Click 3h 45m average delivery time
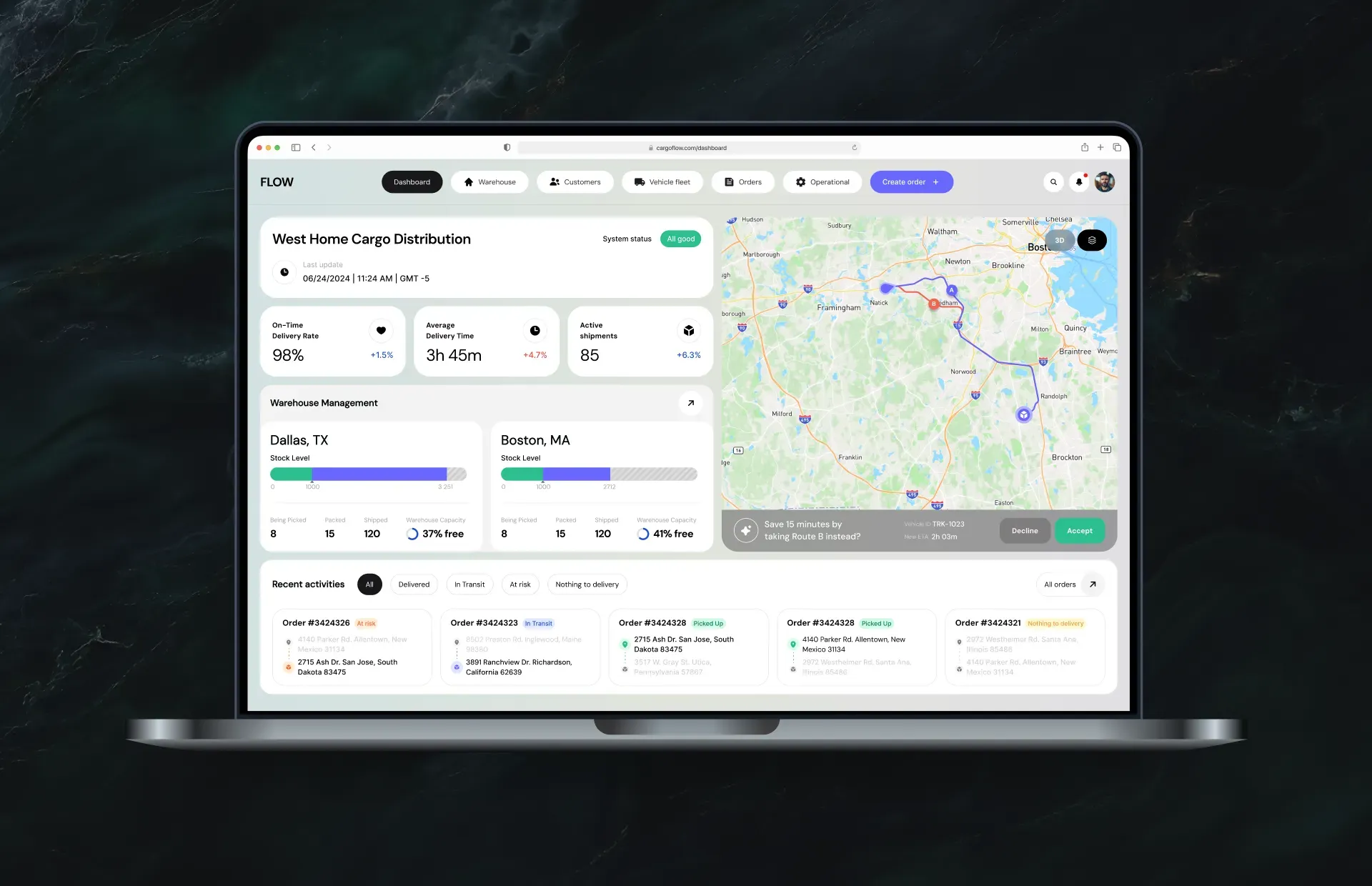Viewport: 1372px width, 886px height. click(x=454, y=355)
